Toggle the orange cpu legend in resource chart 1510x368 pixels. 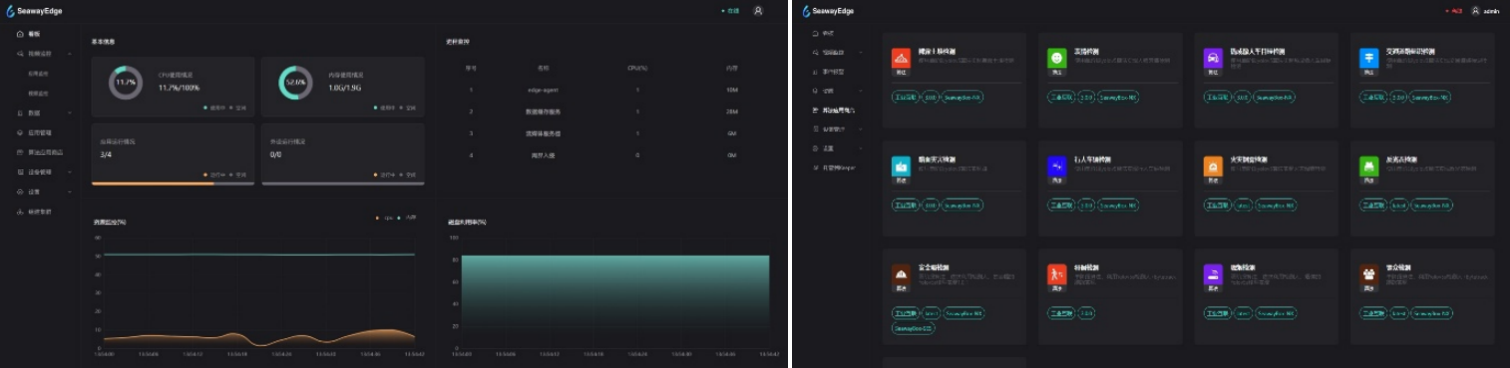(383, 217)
